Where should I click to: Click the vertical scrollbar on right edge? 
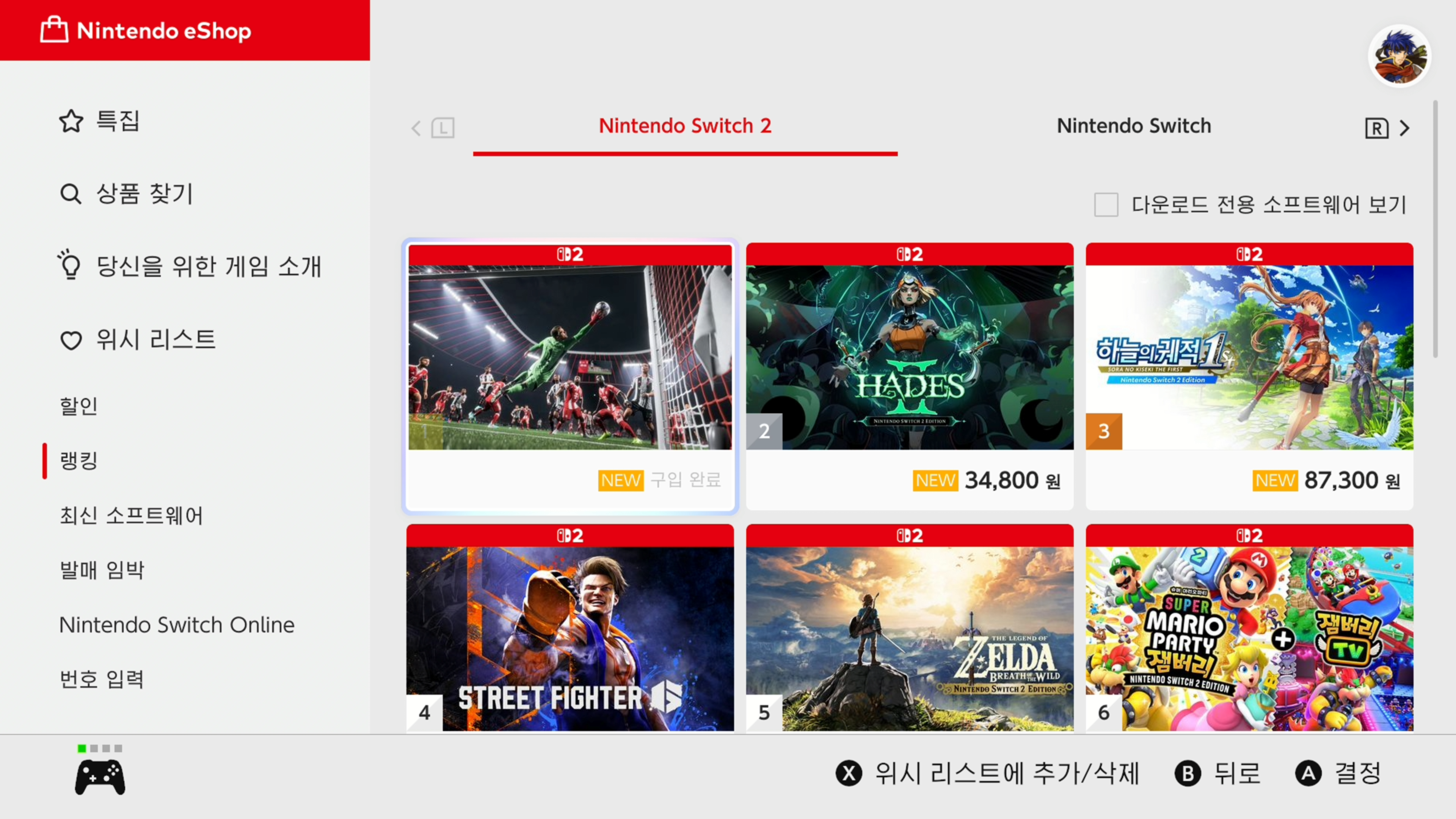(x=1435, y=229)
